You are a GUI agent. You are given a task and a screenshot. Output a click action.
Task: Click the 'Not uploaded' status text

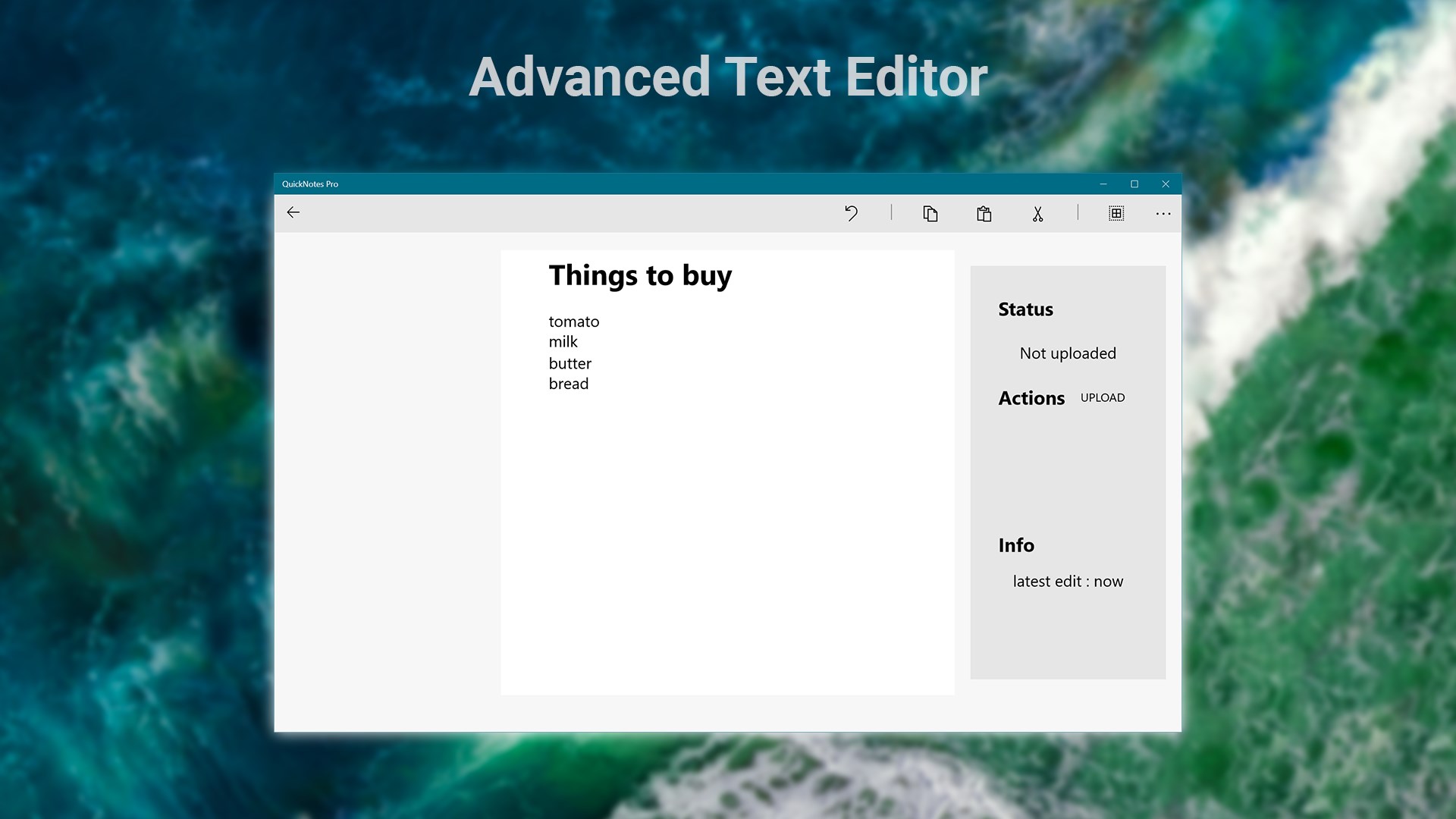point(1068,353)
